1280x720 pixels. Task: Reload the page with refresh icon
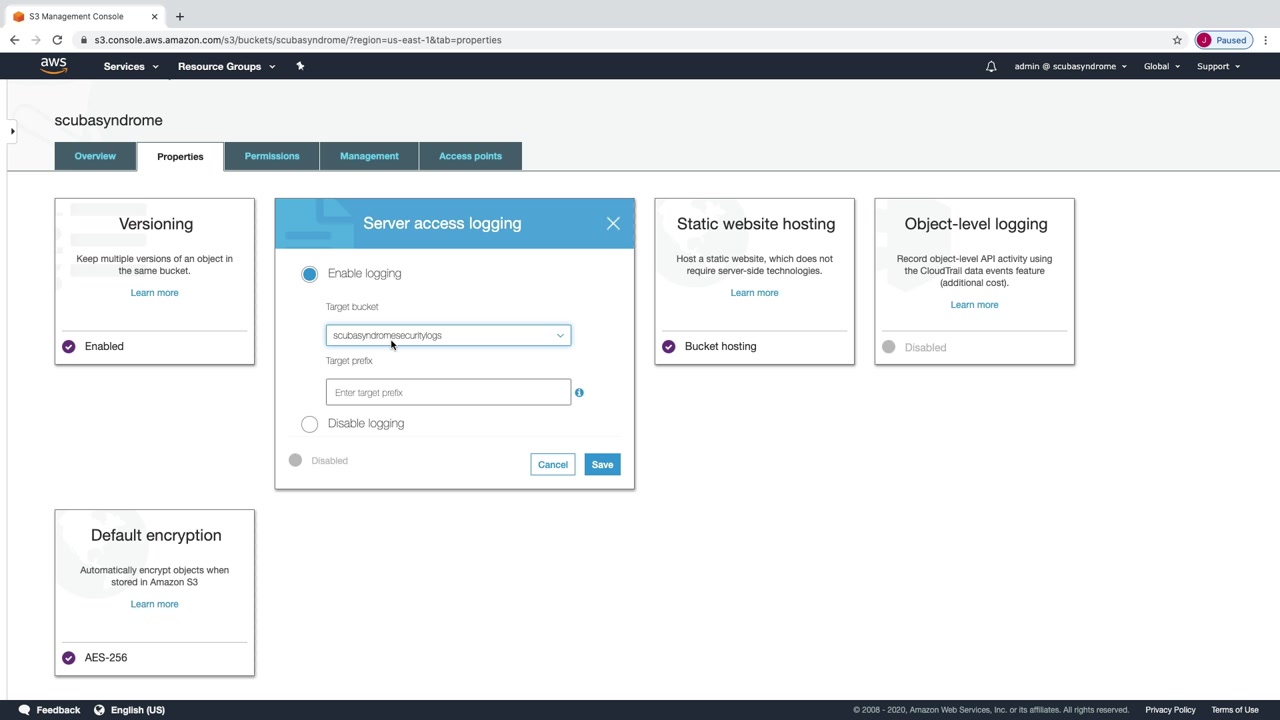[x=57, y=40]
